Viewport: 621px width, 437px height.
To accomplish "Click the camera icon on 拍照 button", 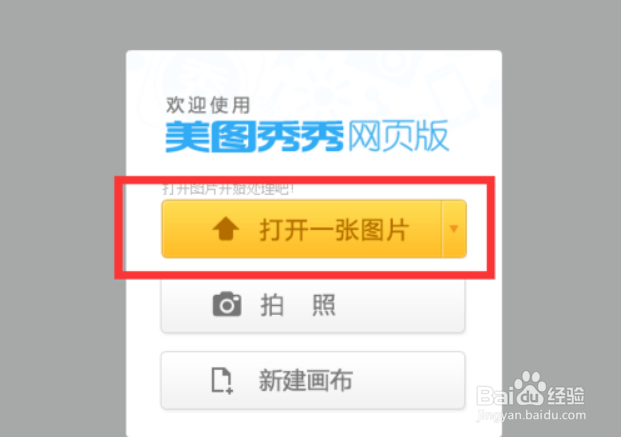I will point(227,304).
